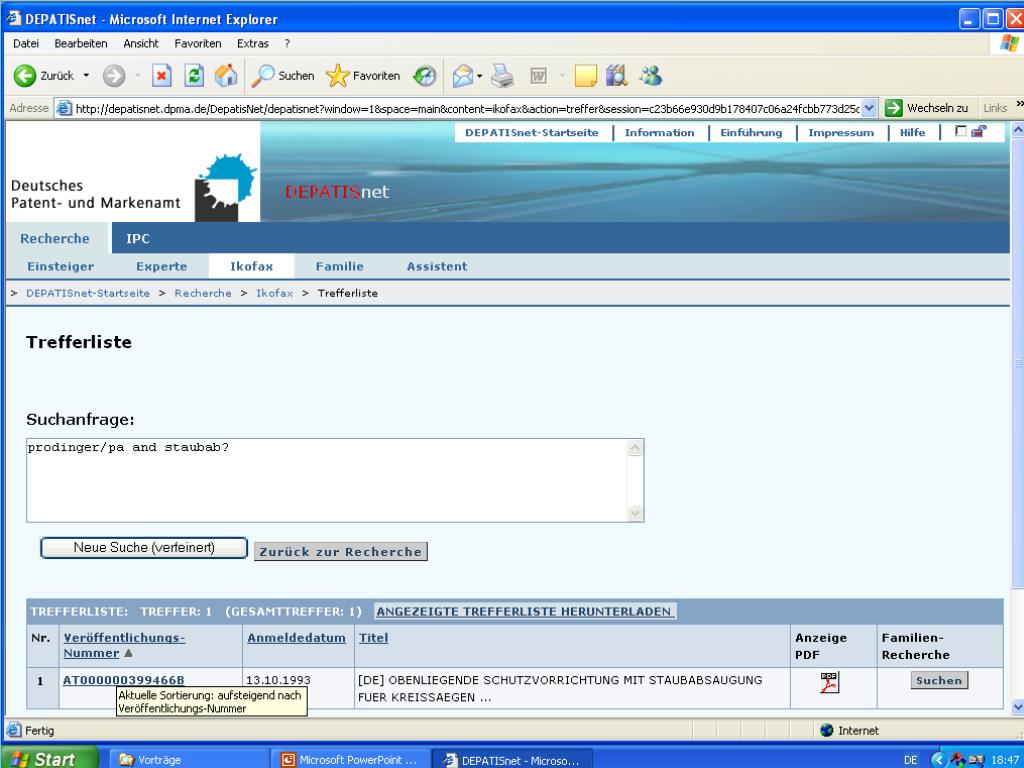Click Angezeigte Trefferliste herunterladen link

tap(524, 612)
